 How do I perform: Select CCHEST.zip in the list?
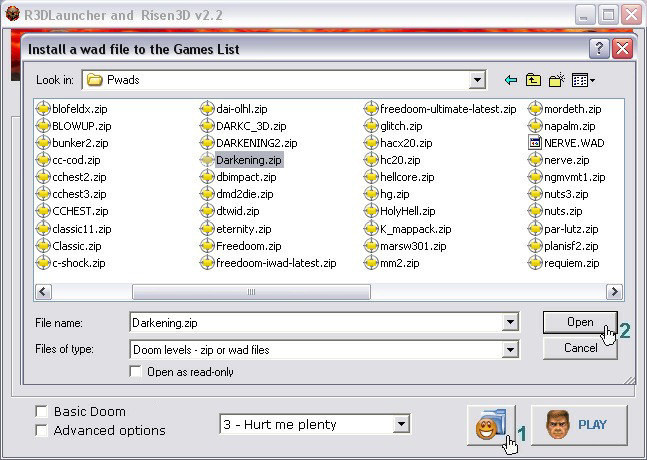pos(80,211)
